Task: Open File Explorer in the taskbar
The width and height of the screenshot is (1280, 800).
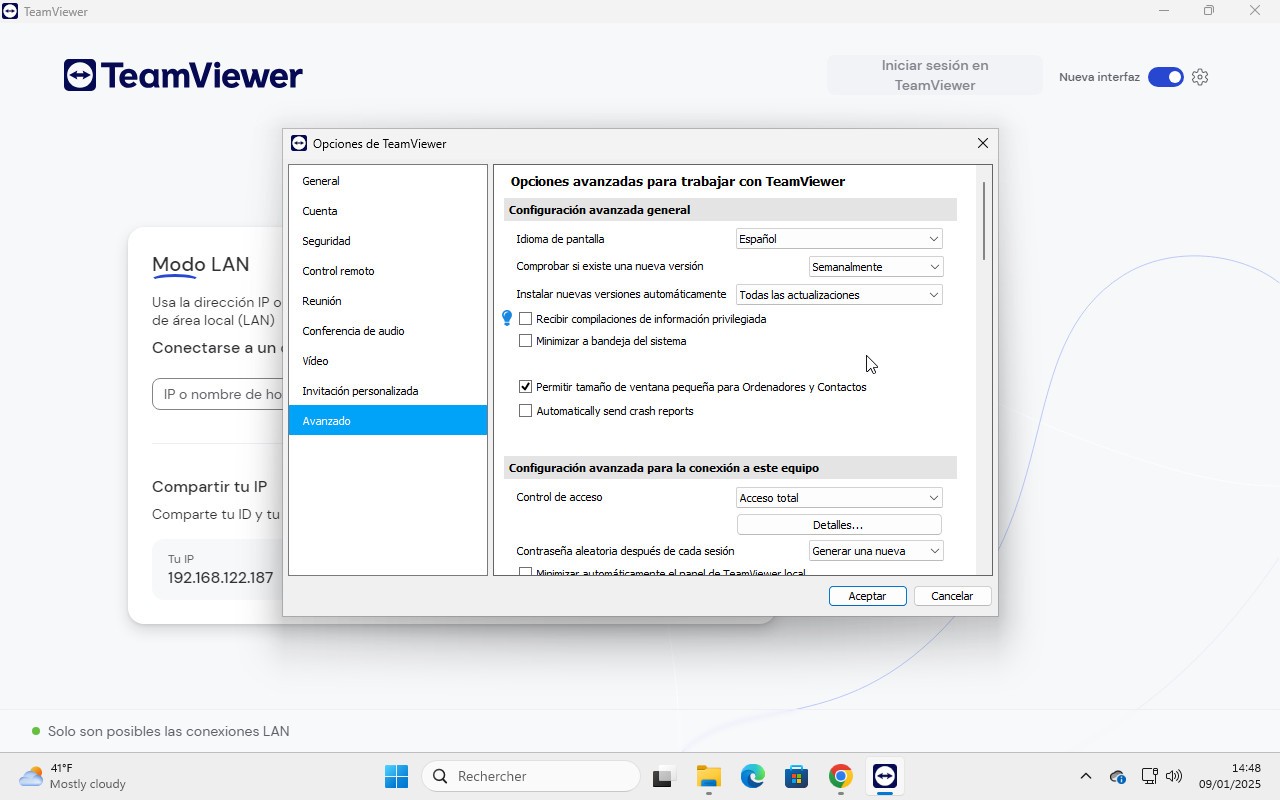Action: [708, 776]
